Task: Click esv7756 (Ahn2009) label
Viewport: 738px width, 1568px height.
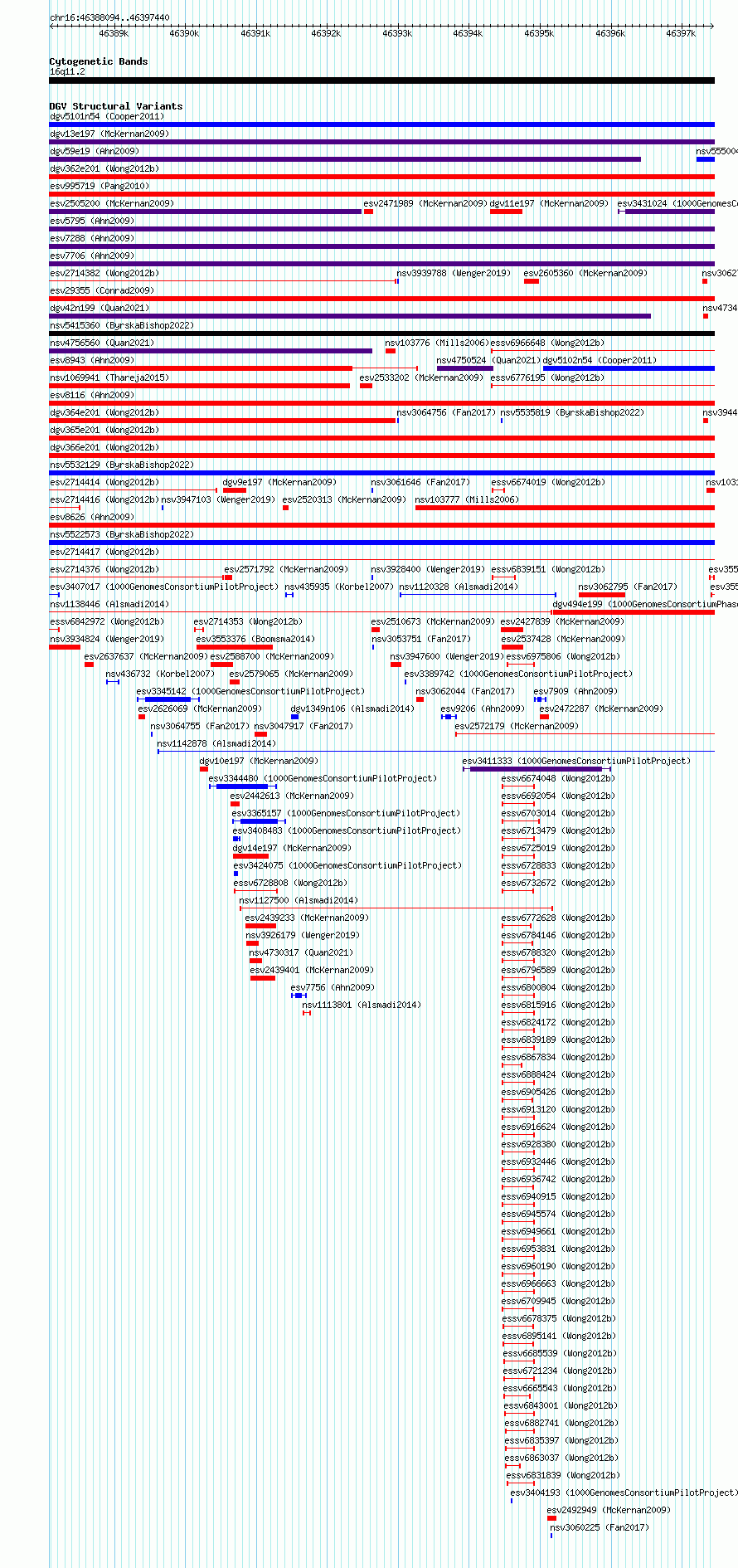Action: (333, 988)
